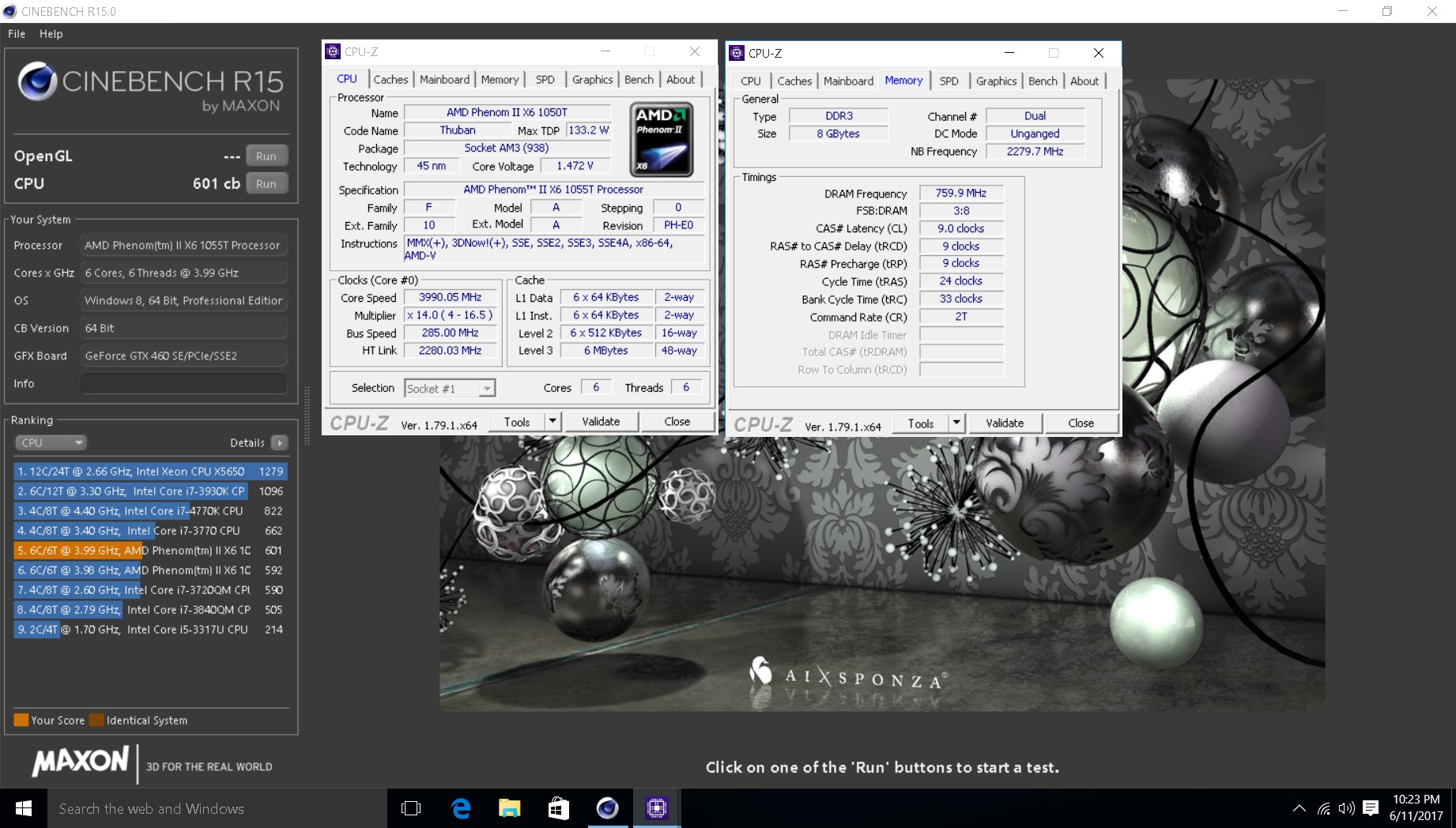Image resolution: width=1456 pixels, height=828 pixels.
Task: Click the Core Speed 3990.05 MHz value
Action: [x=451, y=297]
